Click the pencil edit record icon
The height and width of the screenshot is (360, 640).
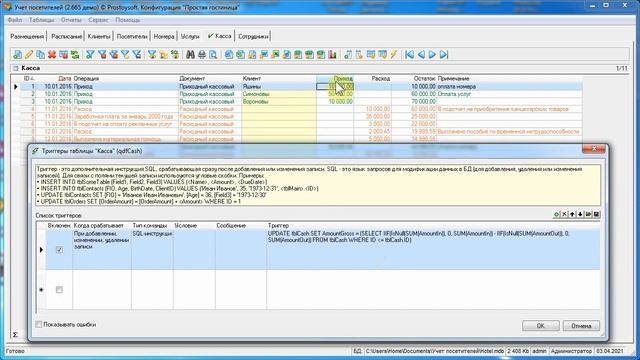pyautogui.click(x=29, y=55)
